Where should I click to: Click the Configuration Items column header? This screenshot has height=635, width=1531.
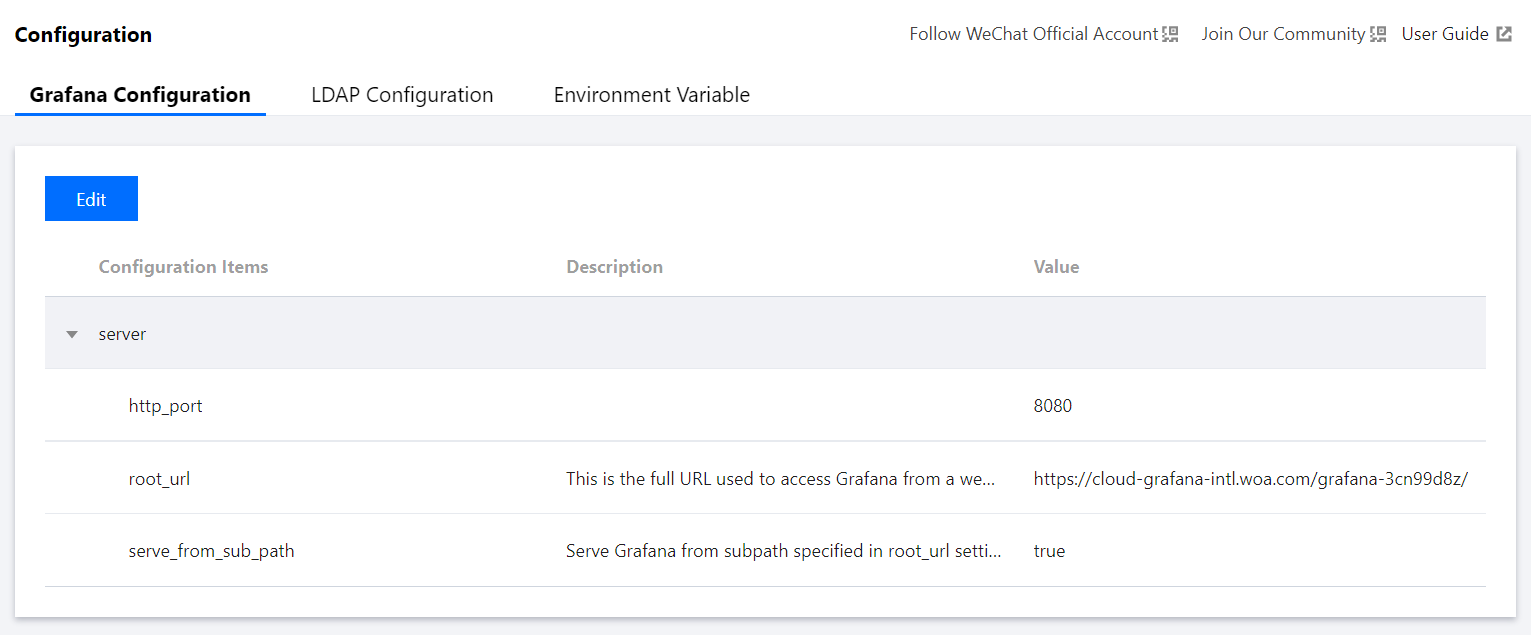click(x=183, y=267)
